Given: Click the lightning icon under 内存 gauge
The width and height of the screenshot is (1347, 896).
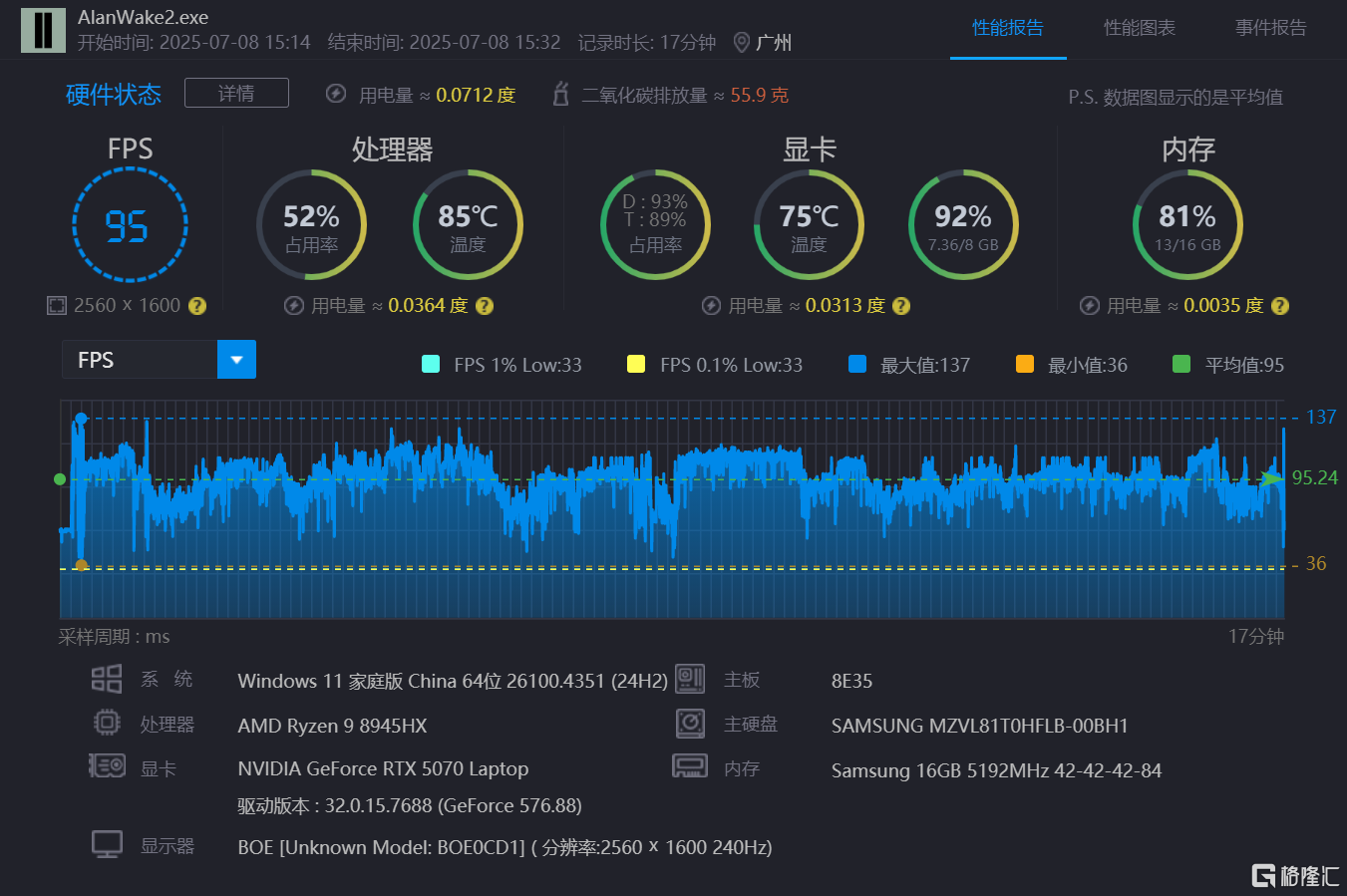Looking at the screenshot, I should 1090,306.
